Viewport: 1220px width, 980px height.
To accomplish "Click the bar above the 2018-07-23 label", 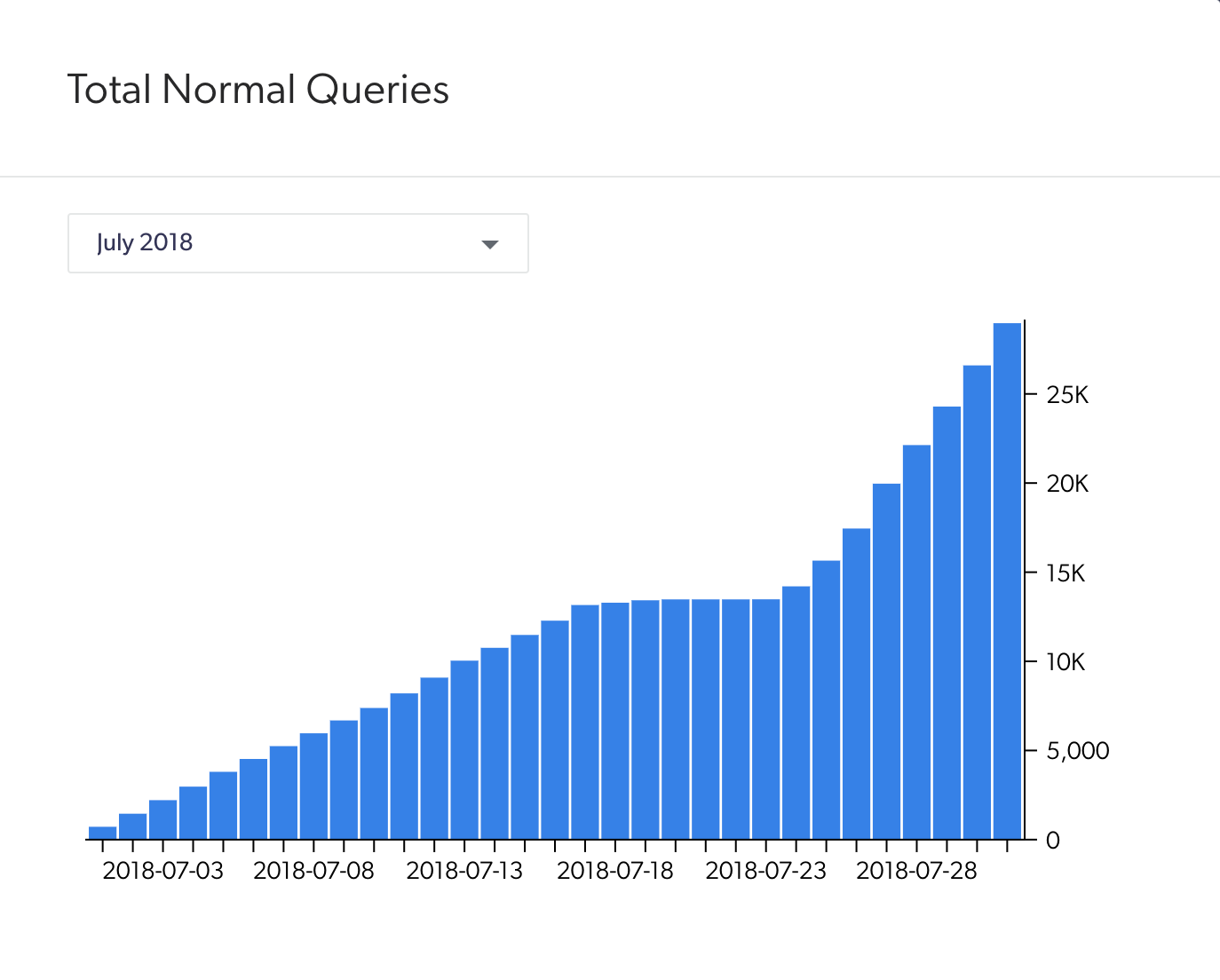I will [766, 719].
